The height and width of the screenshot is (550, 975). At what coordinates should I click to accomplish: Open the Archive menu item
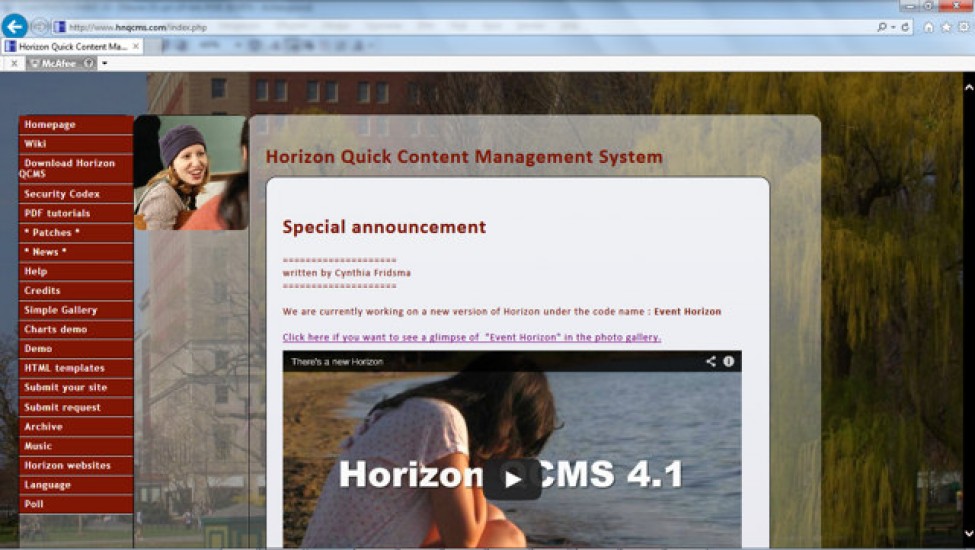(x=76, y=426)
